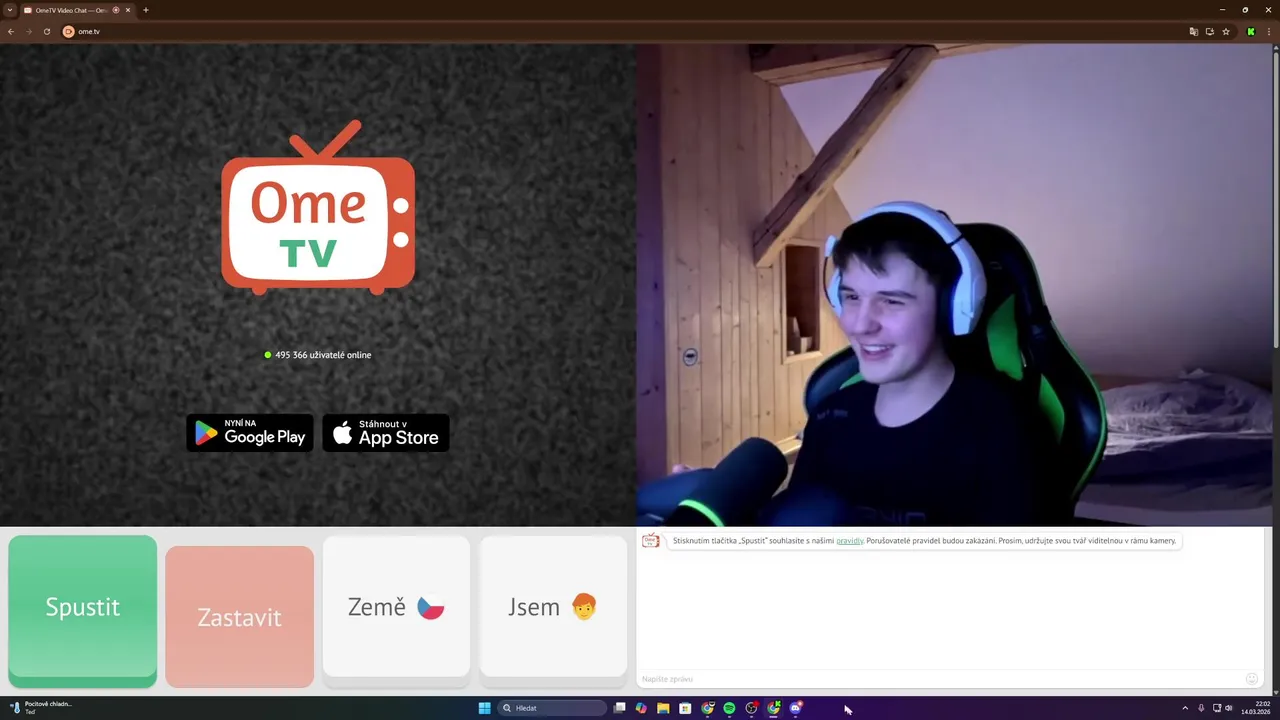Open Task View from taskbar
The image size is (1280, 720).
tap(620, 708)
